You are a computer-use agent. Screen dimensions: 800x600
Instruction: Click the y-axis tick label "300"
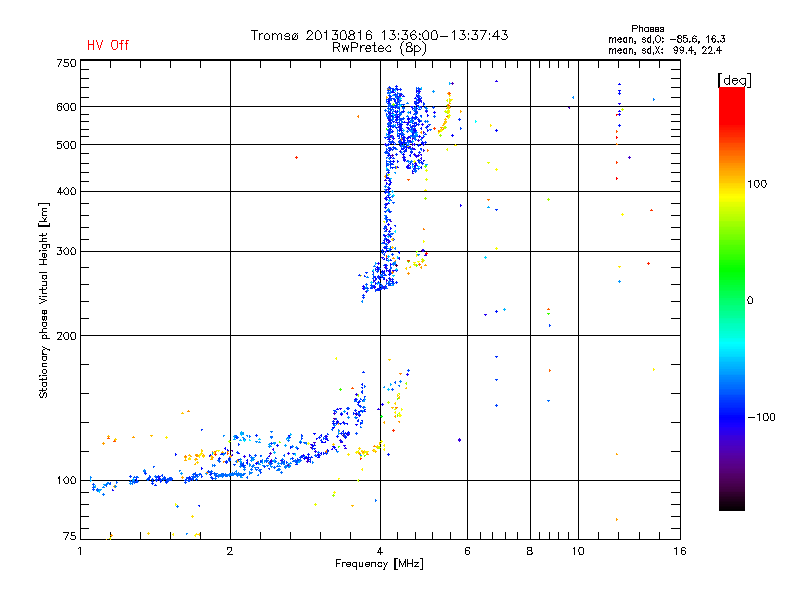click(66, 252)
